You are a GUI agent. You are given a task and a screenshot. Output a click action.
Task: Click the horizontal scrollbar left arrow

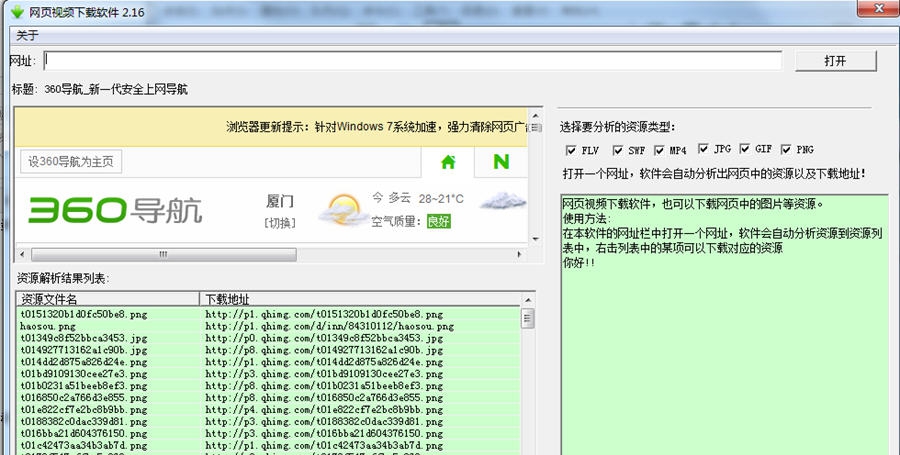22,254
